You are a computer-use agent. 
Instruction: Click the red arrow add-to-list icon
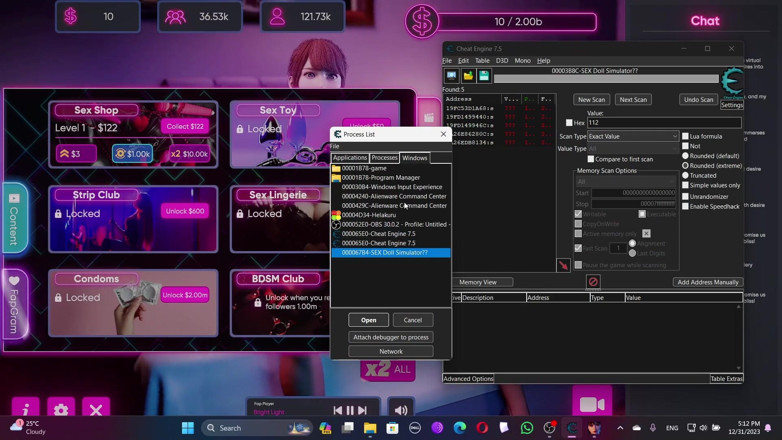(x=563, y=265)
